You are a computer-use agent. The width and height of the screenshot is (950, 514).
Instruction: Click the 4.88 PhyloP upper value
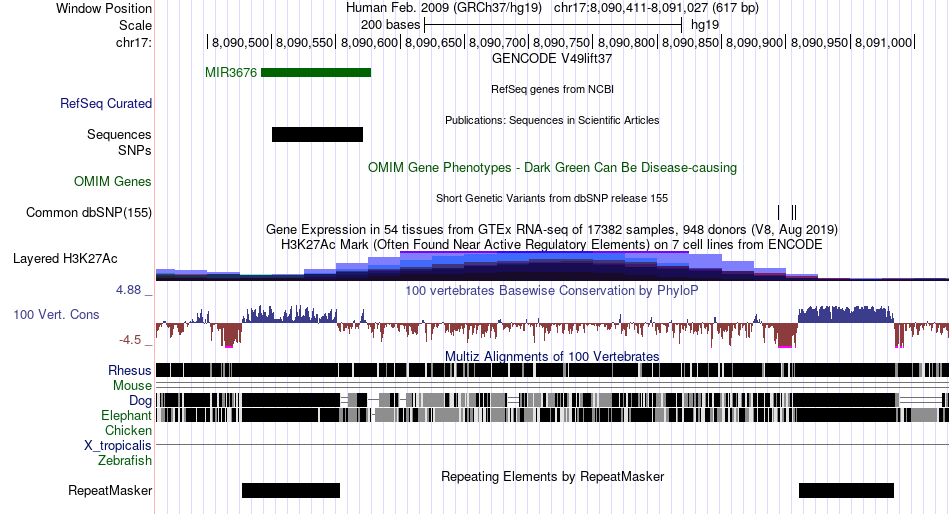tap(128, 290)
